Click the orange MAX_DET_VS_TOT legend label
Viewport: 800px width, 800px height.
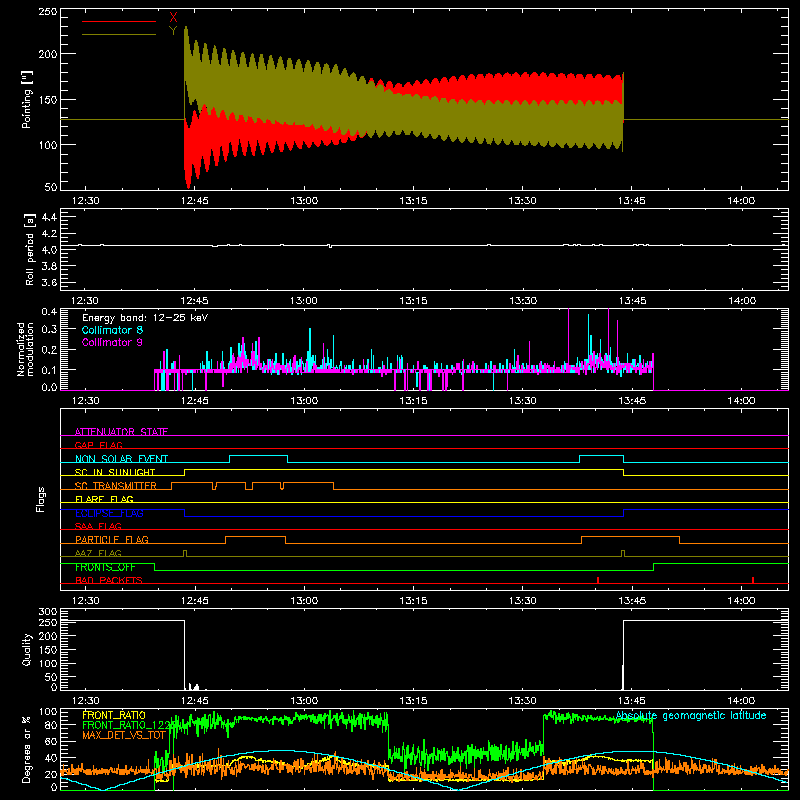coord(124,735)
